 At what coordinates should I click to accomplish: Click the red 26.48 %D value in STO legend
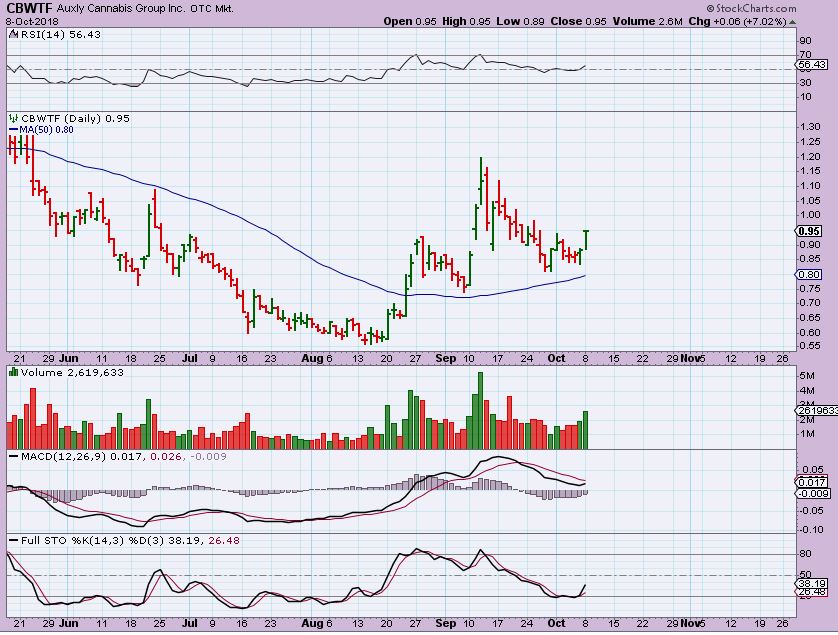coord(224,540)
